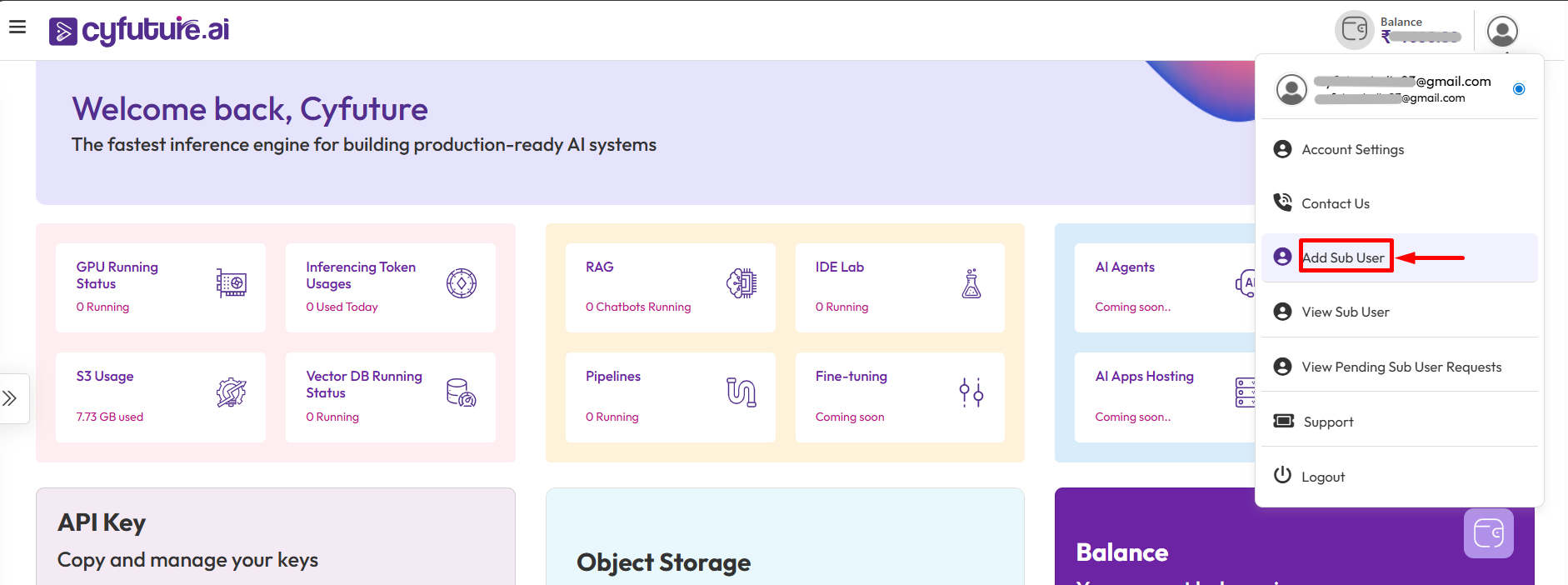Viewport: 1568px width, 585px height.
Task: Click the Inferencing Token Usages icon
Action: [461, 283]
